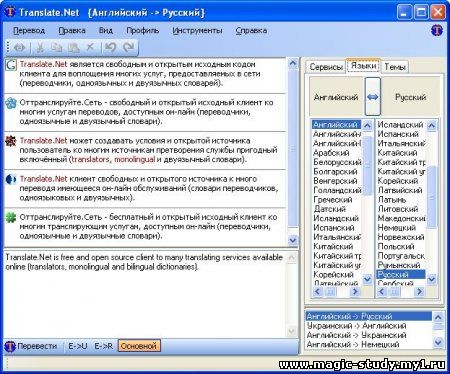
Task: Click the swap languages double-arrow button
Action: [373, 97]
